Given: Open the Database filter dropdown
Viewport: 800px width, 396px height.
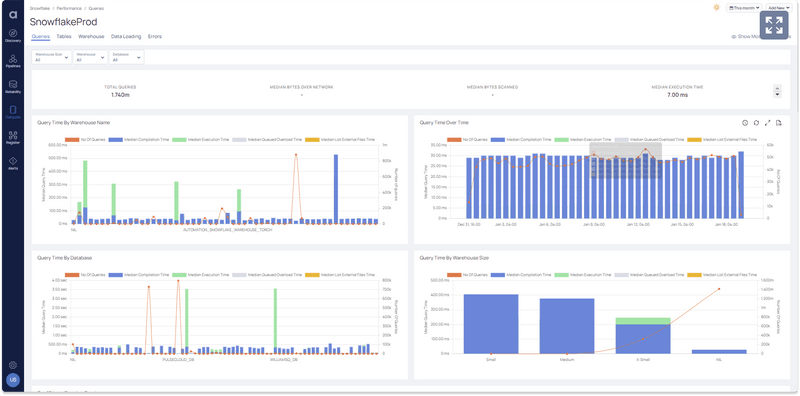Looking at the screenshot, I should click(127, 57).
